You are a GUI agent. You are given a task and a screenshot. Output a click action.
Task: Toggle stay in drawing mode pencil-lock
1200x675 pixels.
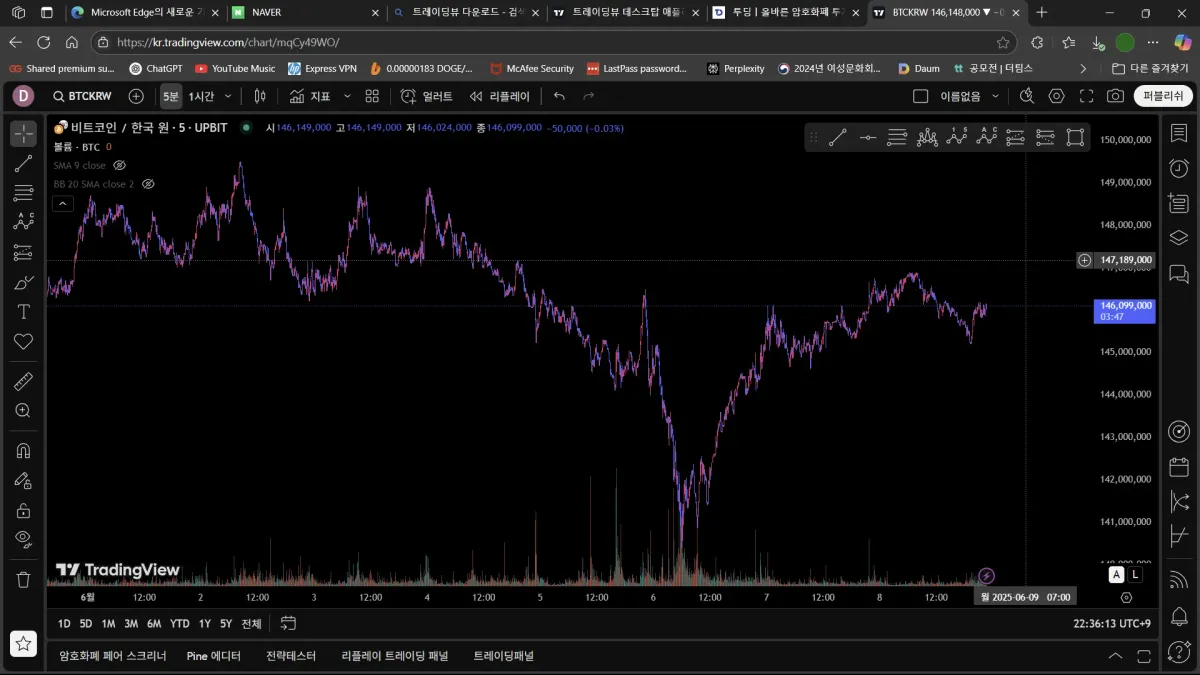coord(24,480)
